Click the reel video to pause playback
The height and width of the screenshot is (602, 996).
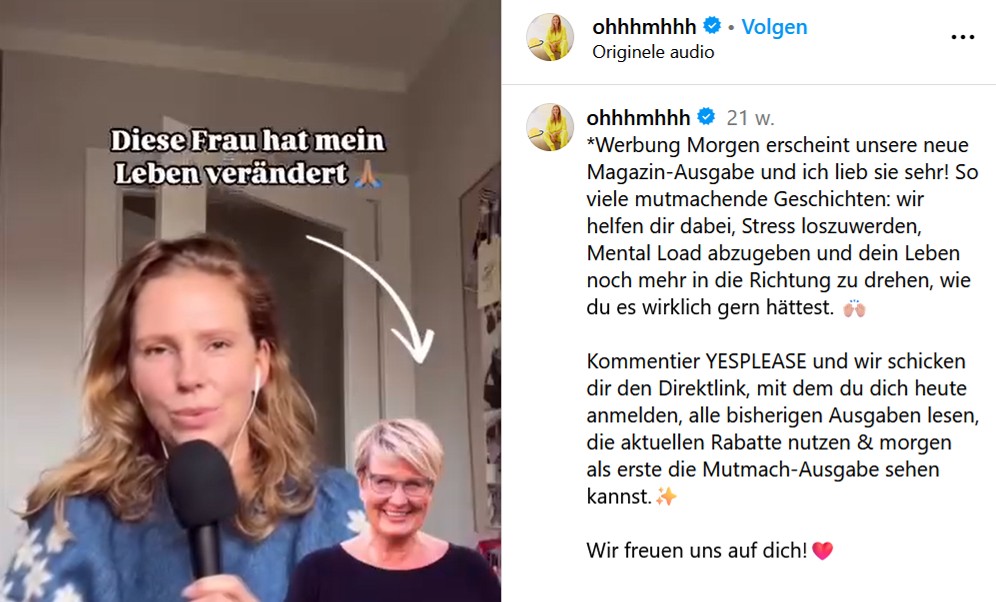250,301
